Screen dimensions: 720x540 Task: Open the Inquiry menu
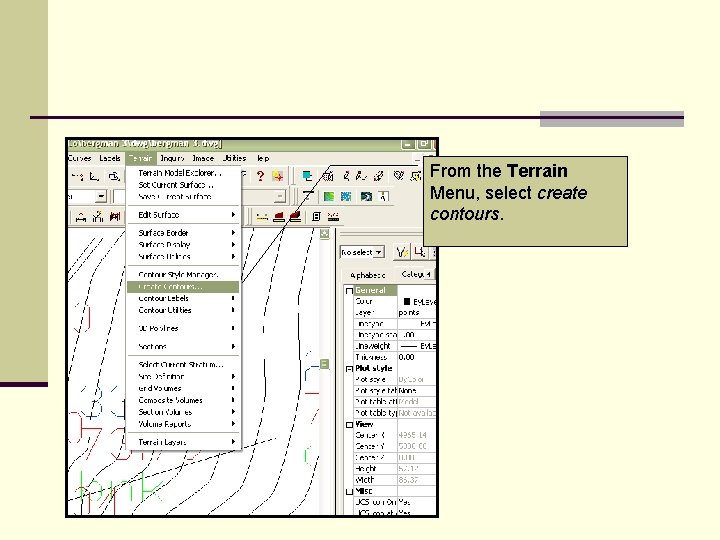[x=172, y=158]
